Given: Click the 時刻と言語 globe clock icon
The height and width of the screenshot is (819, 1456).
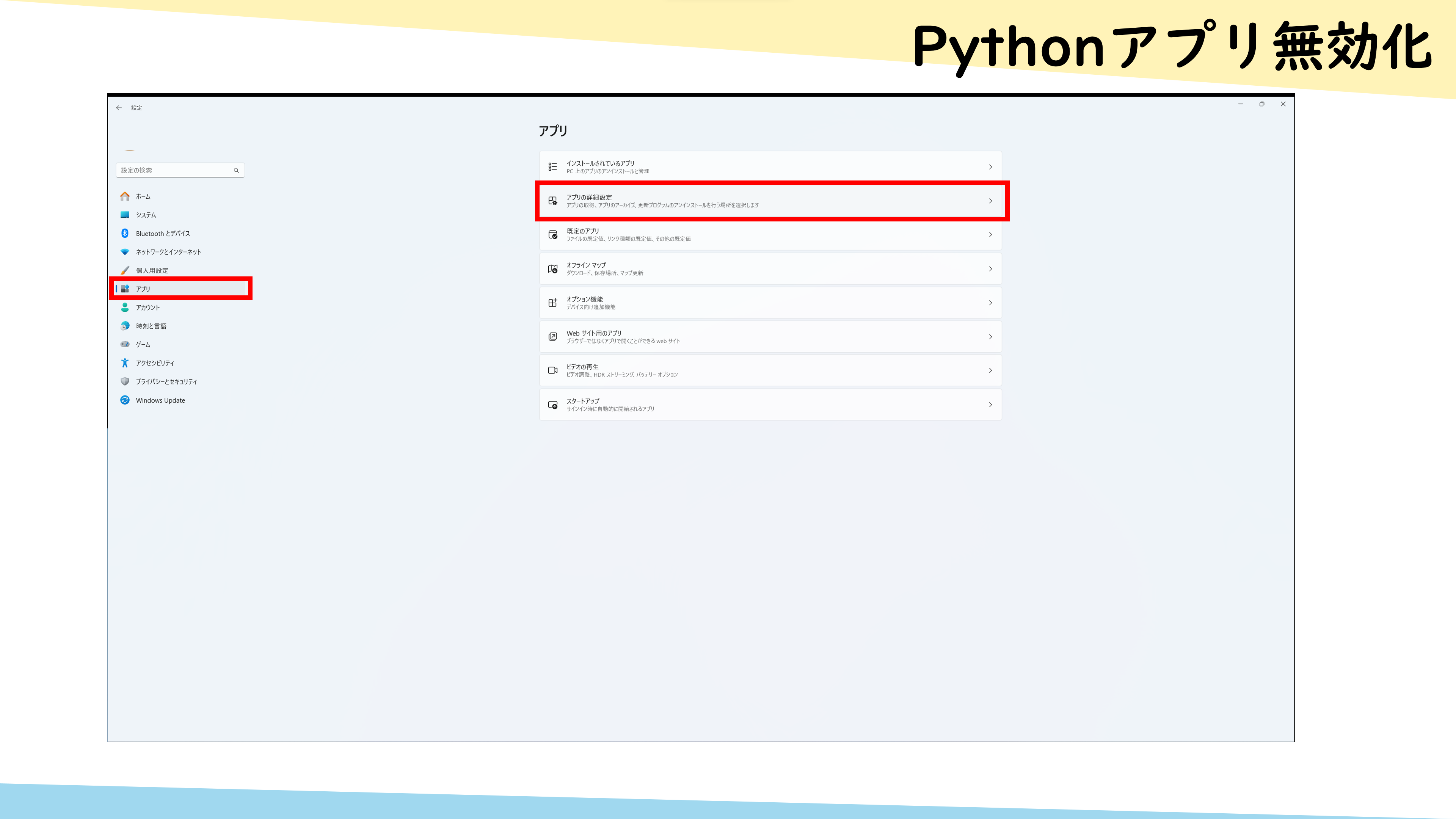Looking at the screenshot, I should pyautogui.click(x=125, y=326).
